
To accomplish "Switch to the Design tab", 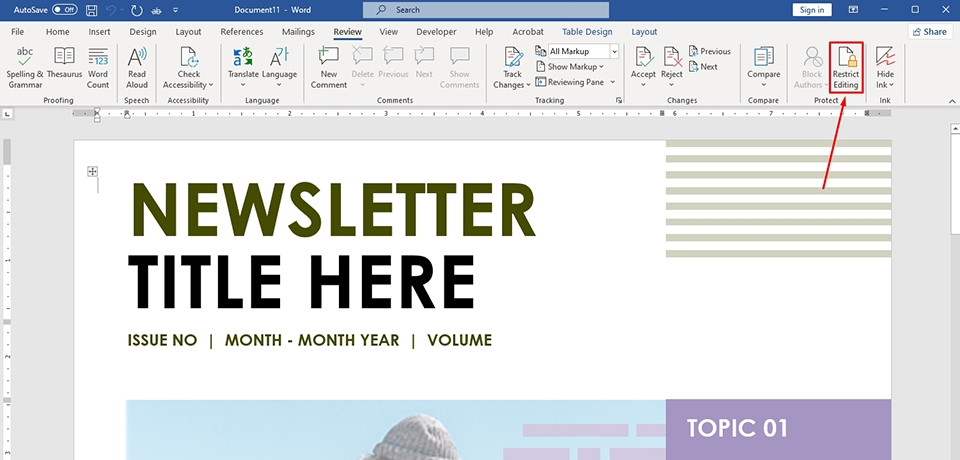I will coord(143,32).
